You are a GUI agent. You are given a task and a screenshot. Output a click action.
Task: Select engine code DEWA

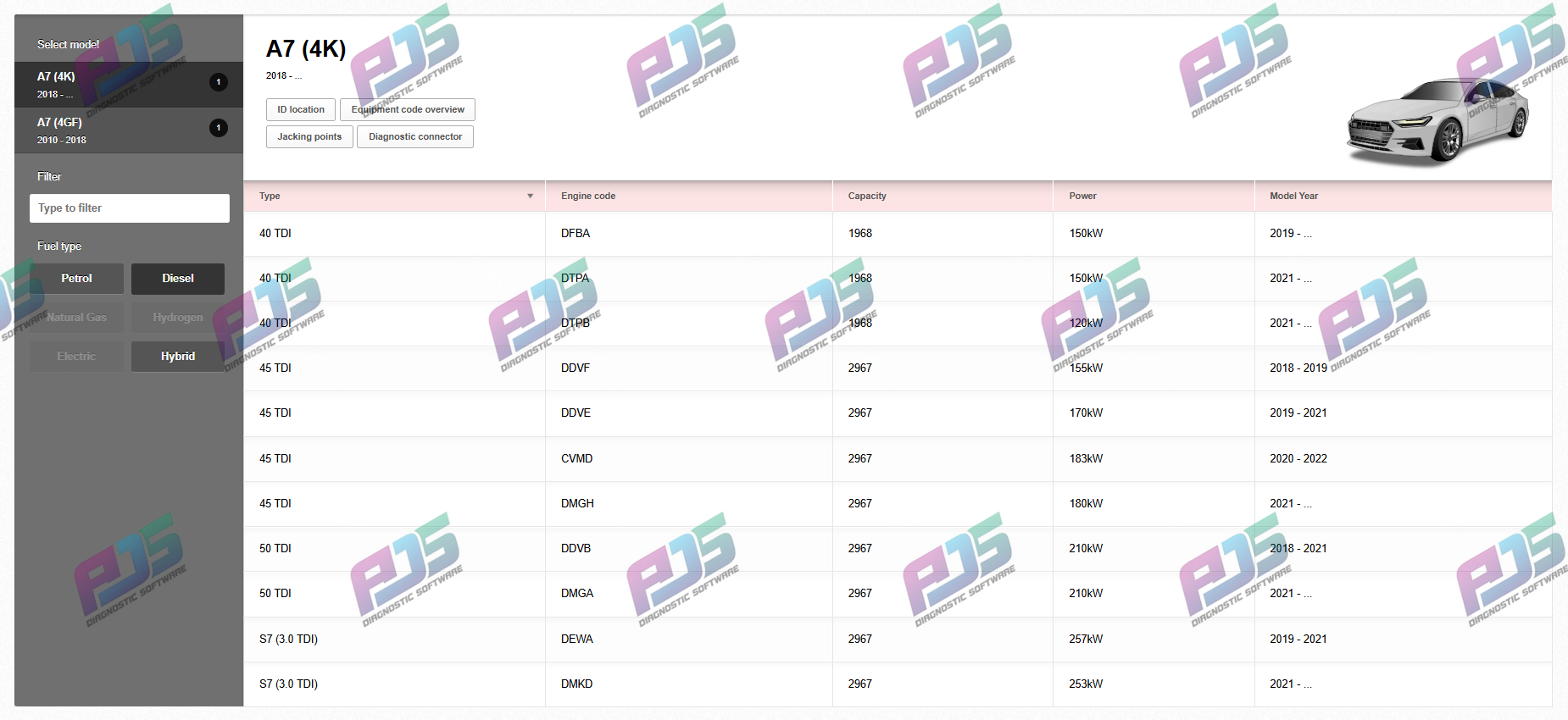(x=577, y=640)
